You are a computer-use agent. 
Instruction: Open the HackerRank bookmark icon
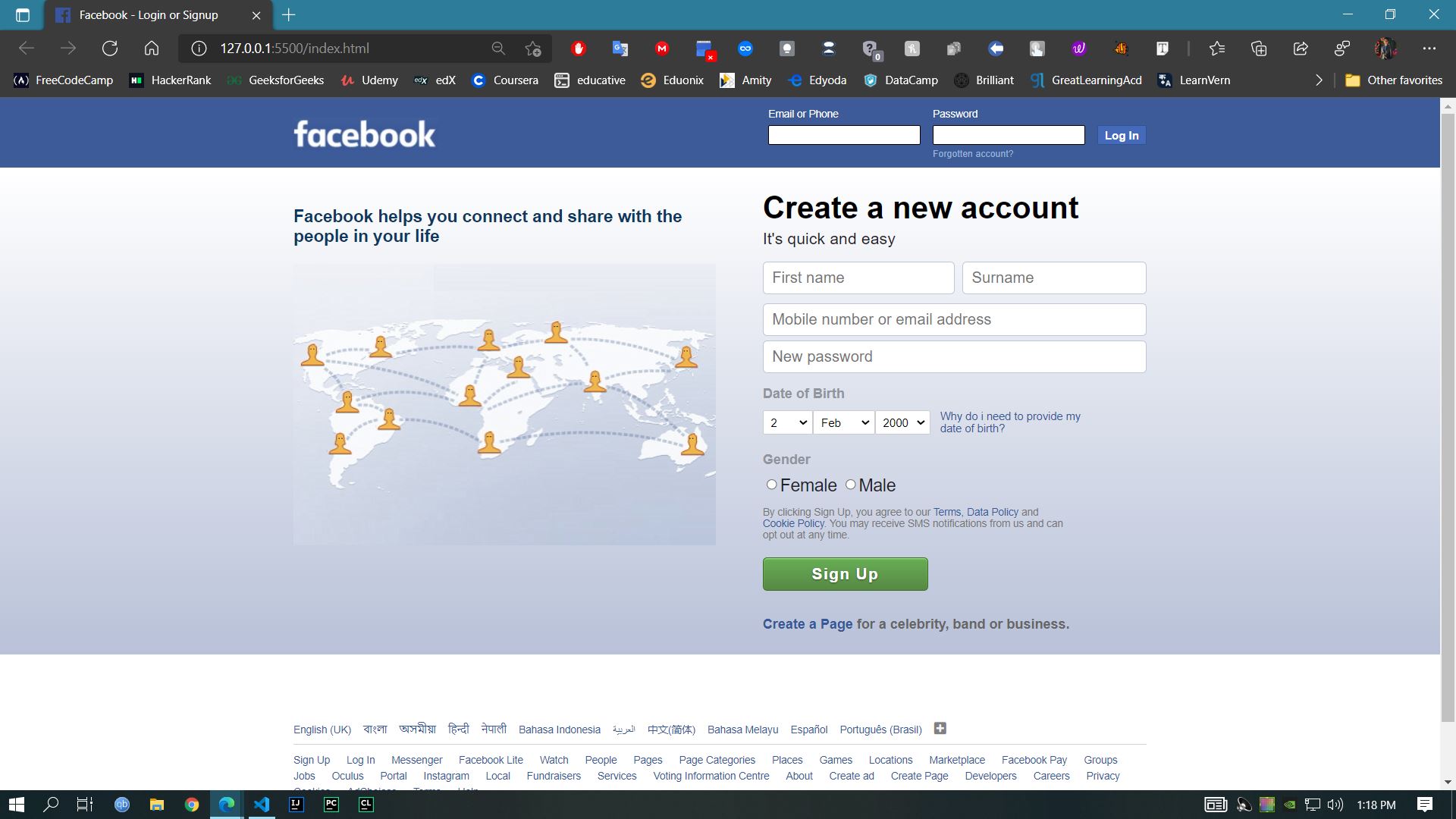[136, 80]
